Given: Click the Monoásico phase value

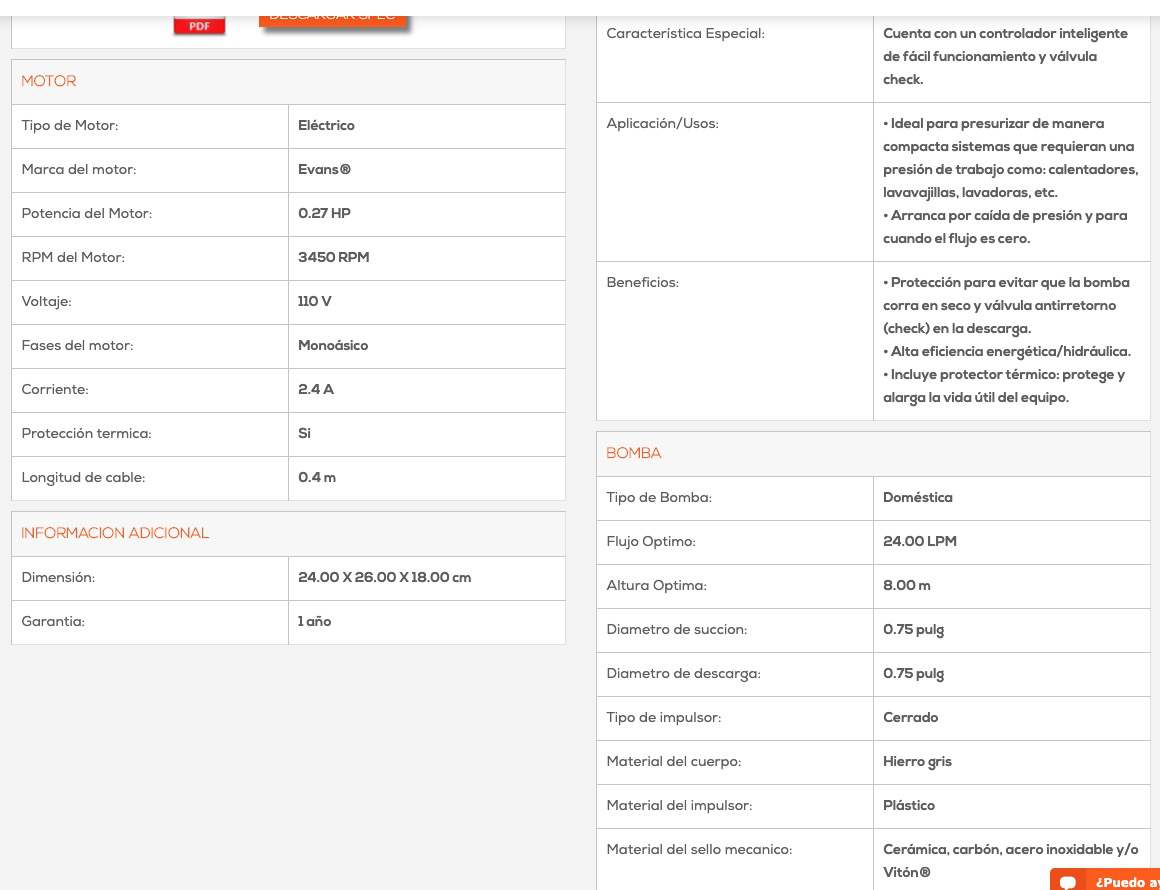Looking at the screenshot, I should point(333,345).
